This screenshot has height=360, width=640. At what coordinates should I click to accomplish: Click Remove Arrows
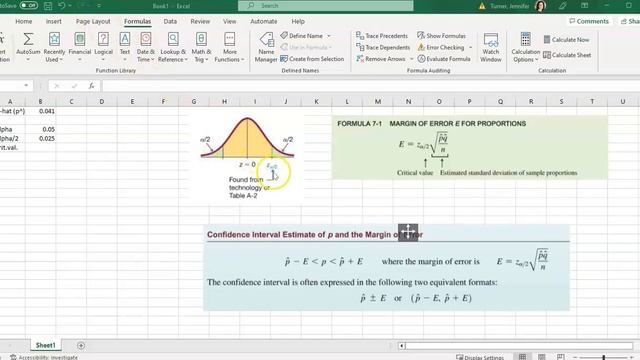(x=381, y=59)
